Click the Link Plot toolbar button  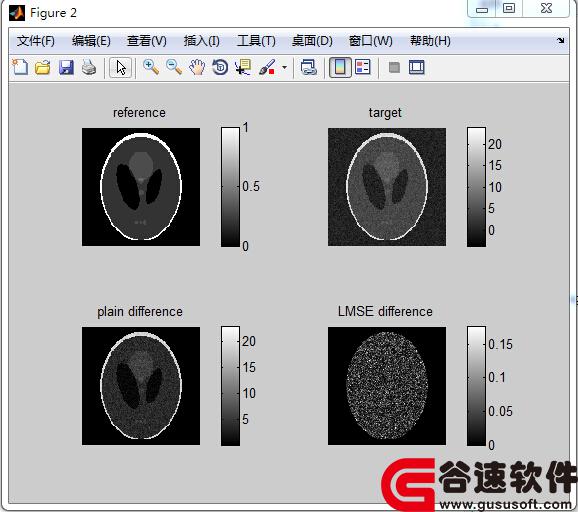pos(309,67)
